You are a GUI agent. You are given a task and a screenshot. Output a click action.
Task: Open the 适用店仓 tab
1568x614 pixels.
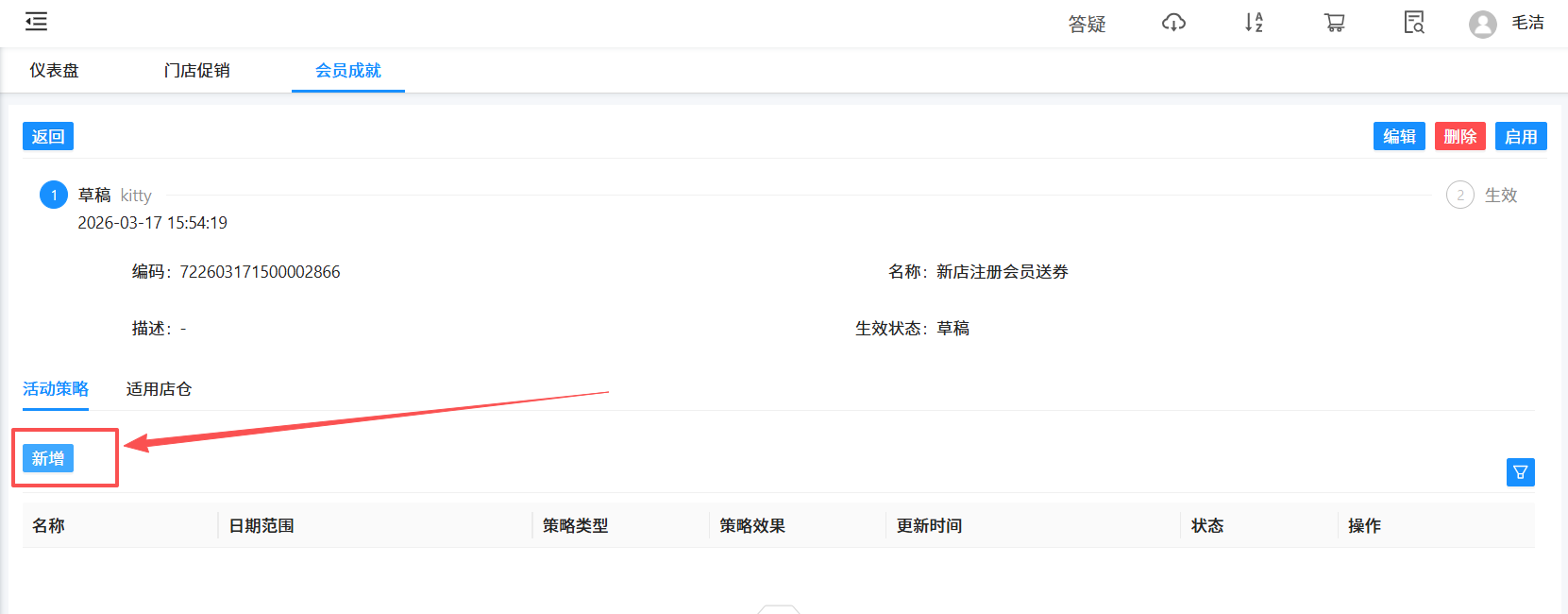pos(159,389)
